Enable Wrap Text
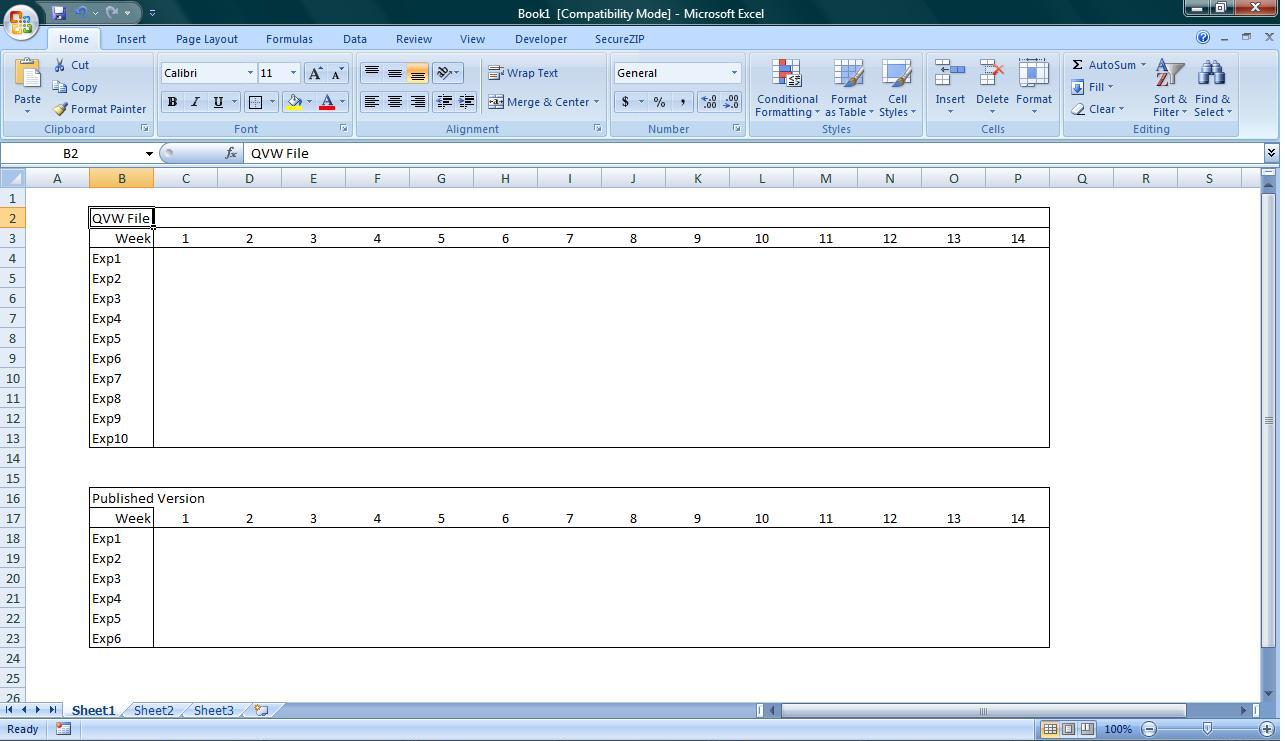 523,73
